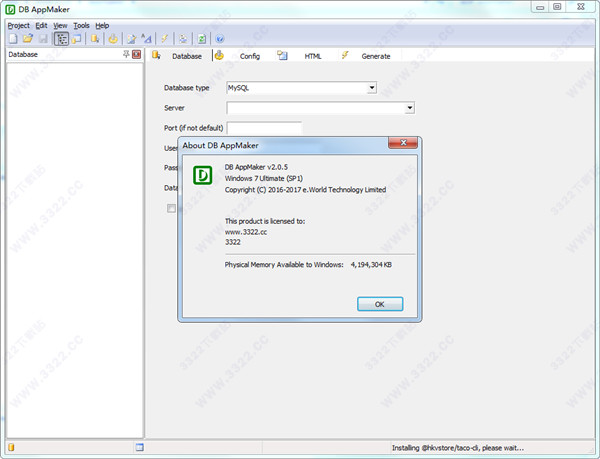600x459 pixels.
Task: Switch to the Generate tab
Action: point(376,56)
